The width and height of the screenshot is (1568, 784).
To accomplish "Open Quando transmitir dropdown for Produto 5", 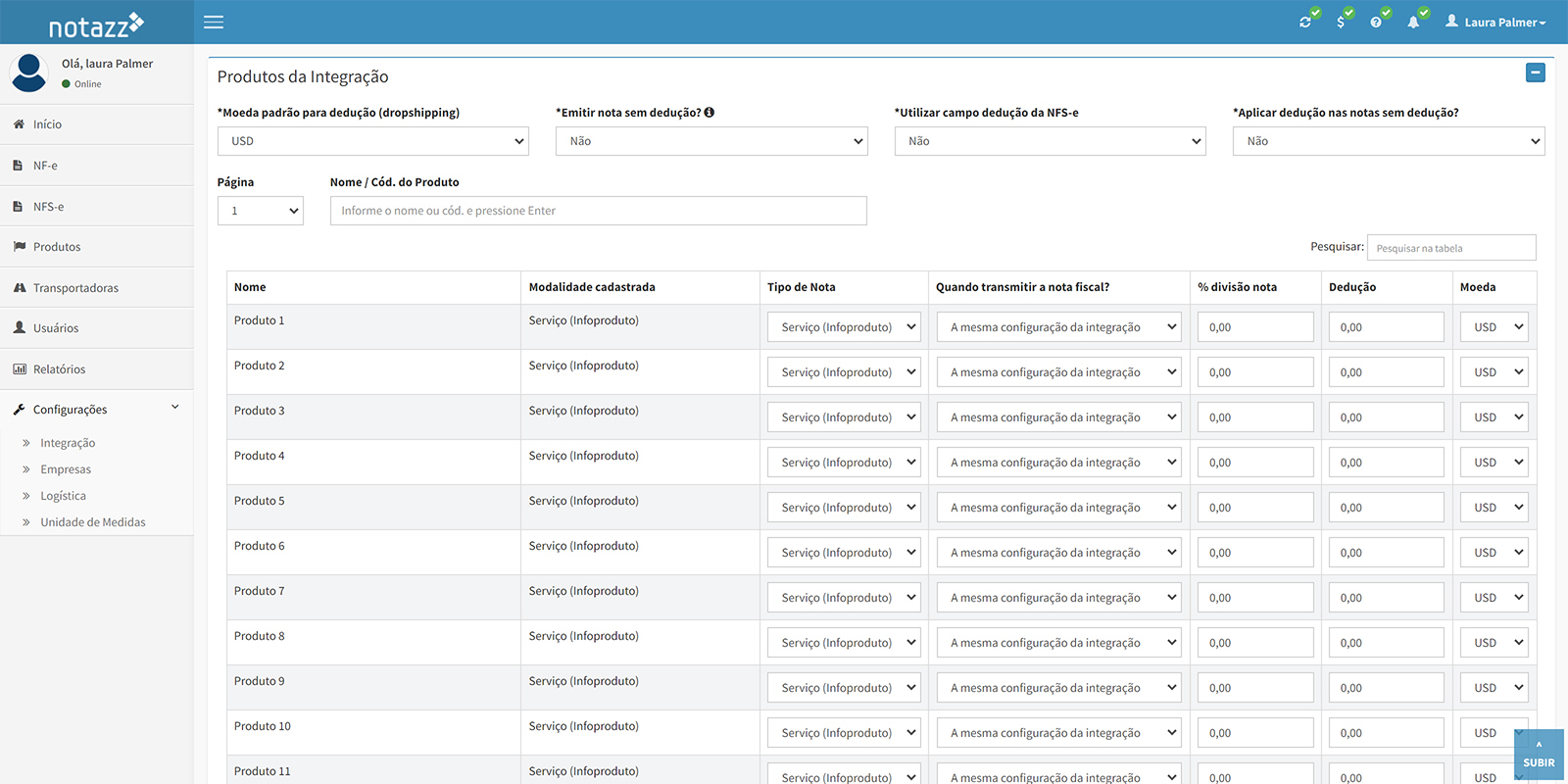I will tap(1058, 508).
